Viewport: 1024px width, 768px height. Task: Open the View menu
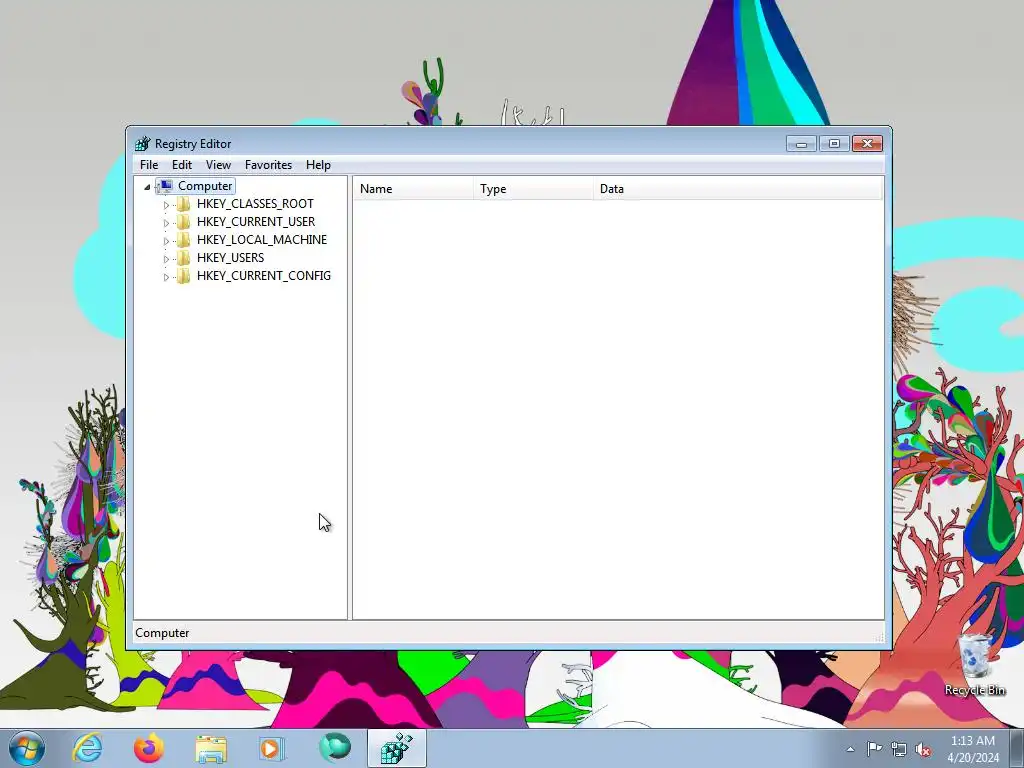pyautogui.click(x=218, y=165)
